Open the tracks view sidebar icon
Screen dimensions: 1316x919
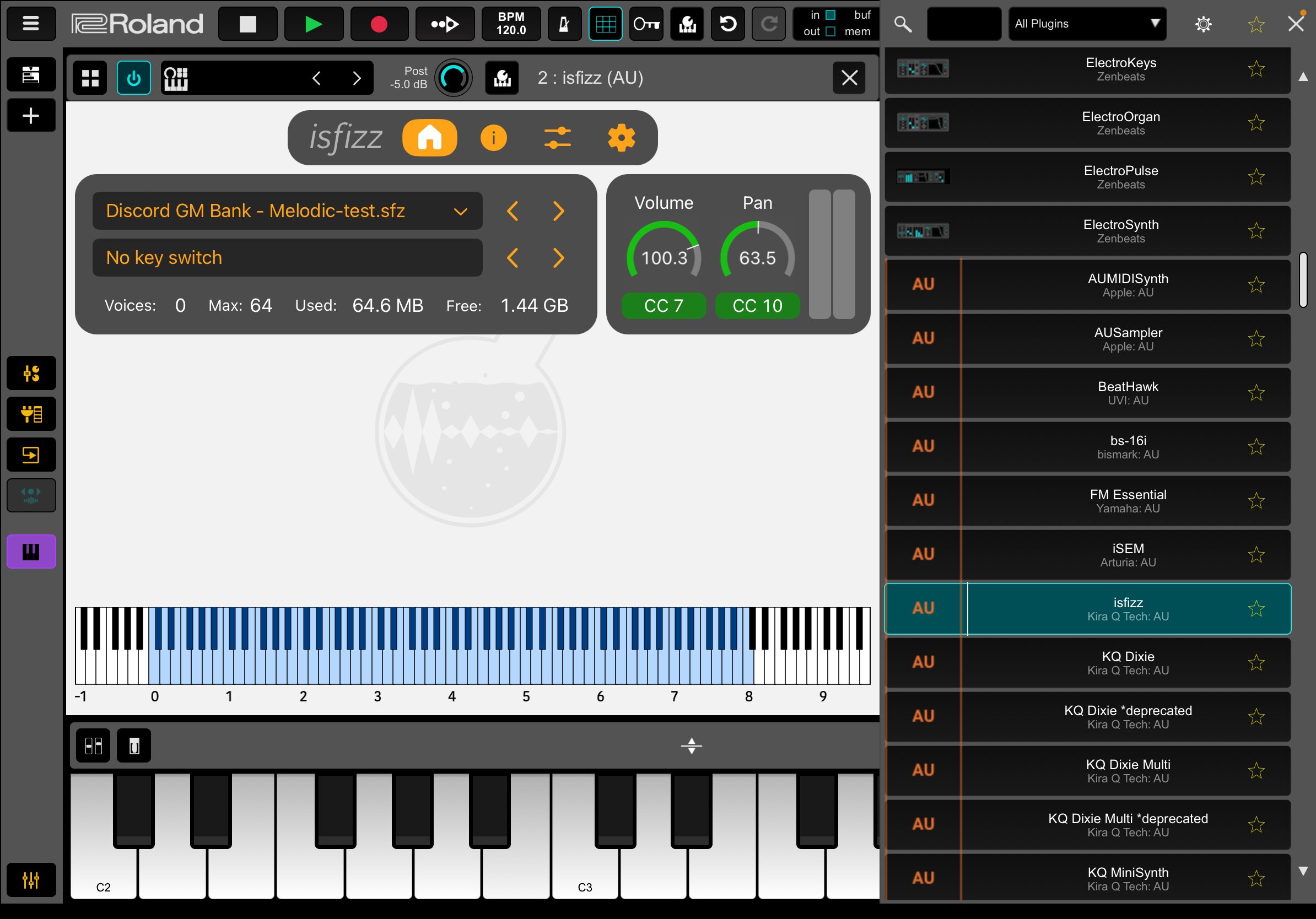coord(31,74)
